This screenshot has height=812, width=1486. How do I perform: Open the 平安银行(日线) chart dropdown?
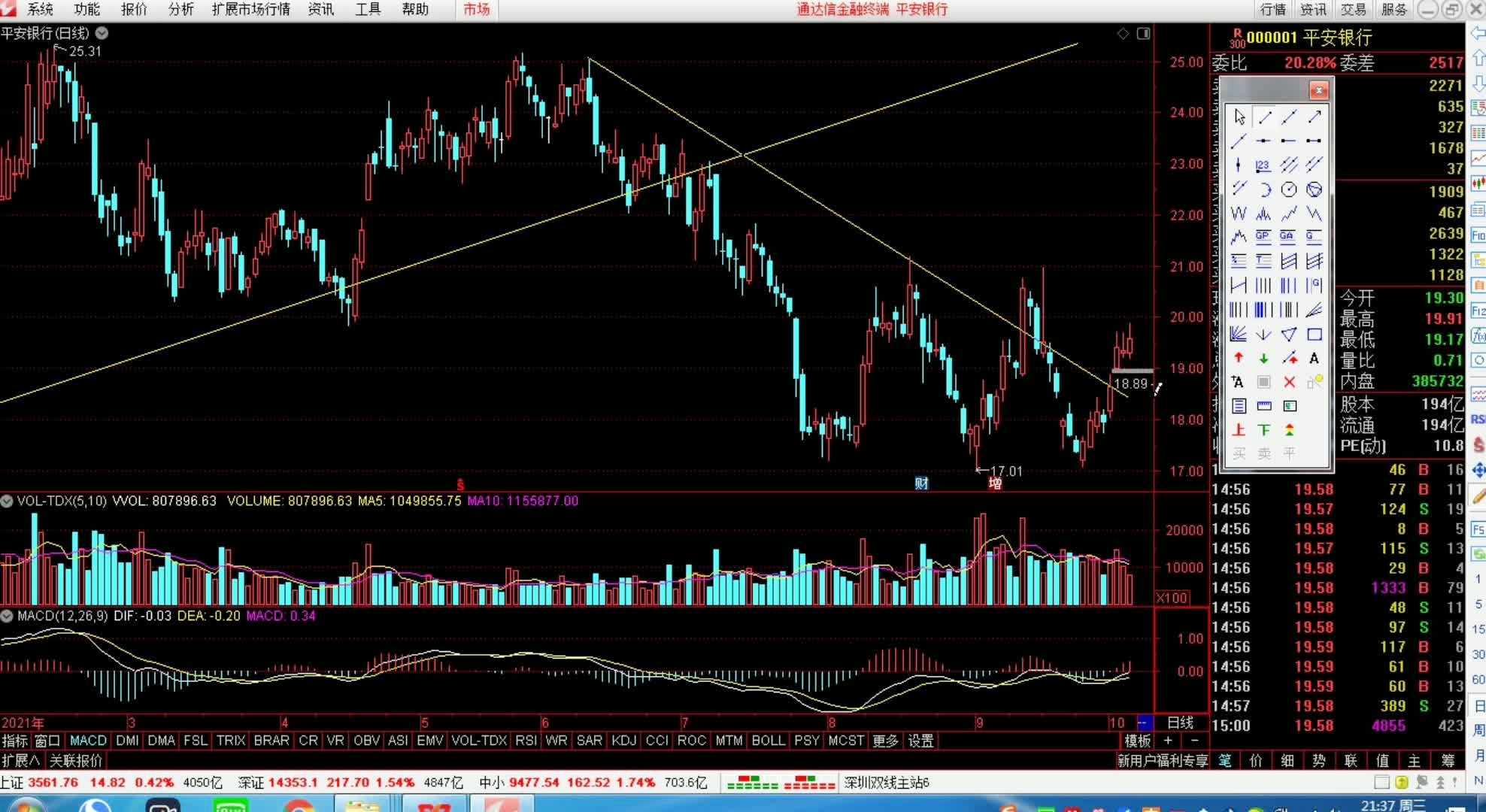[102, 33]
